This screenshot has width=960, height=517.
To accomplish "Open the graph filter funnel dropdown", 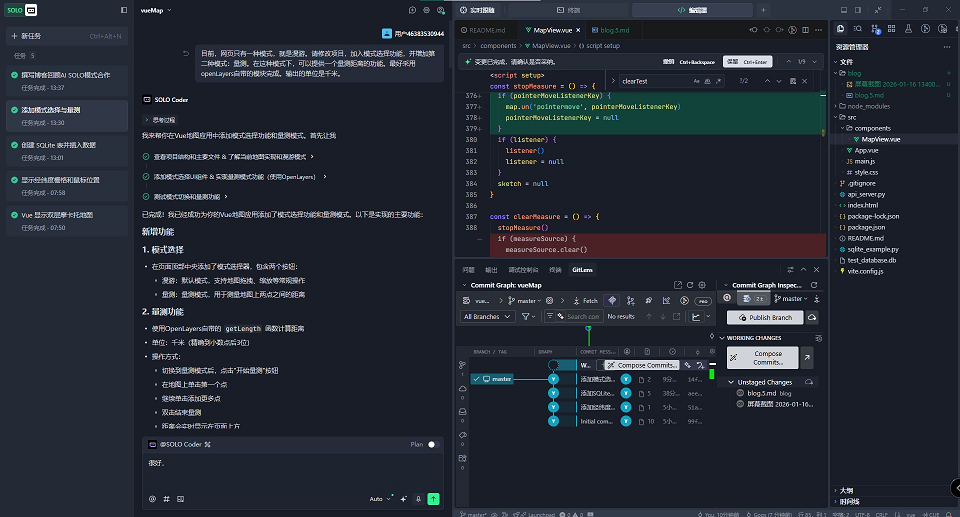I will pos(528,317).
